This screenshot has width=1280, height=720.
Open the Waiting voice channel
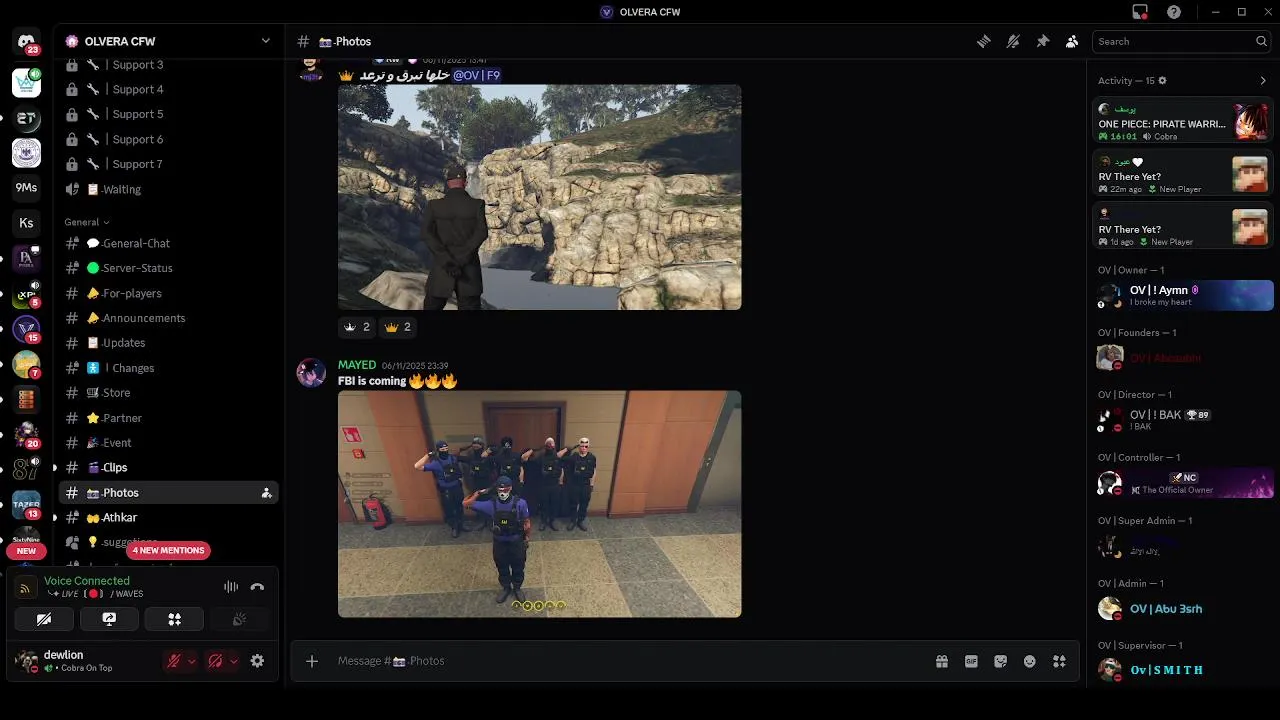point(167,189)
